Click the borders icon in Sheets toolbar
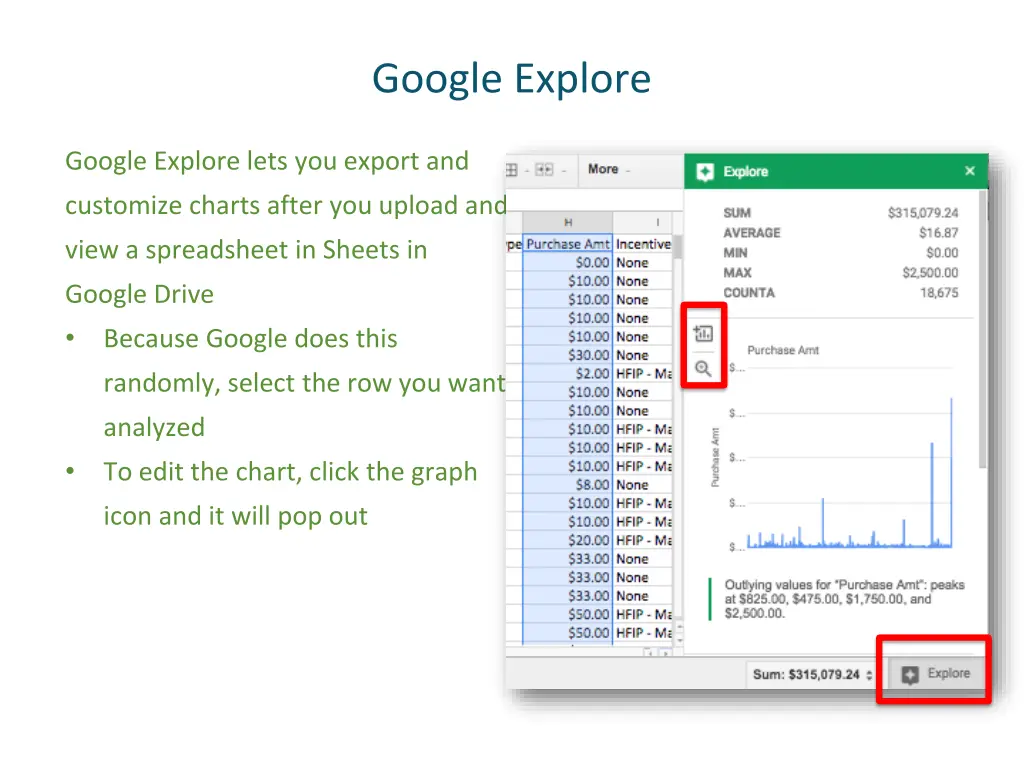 point(511,170)
